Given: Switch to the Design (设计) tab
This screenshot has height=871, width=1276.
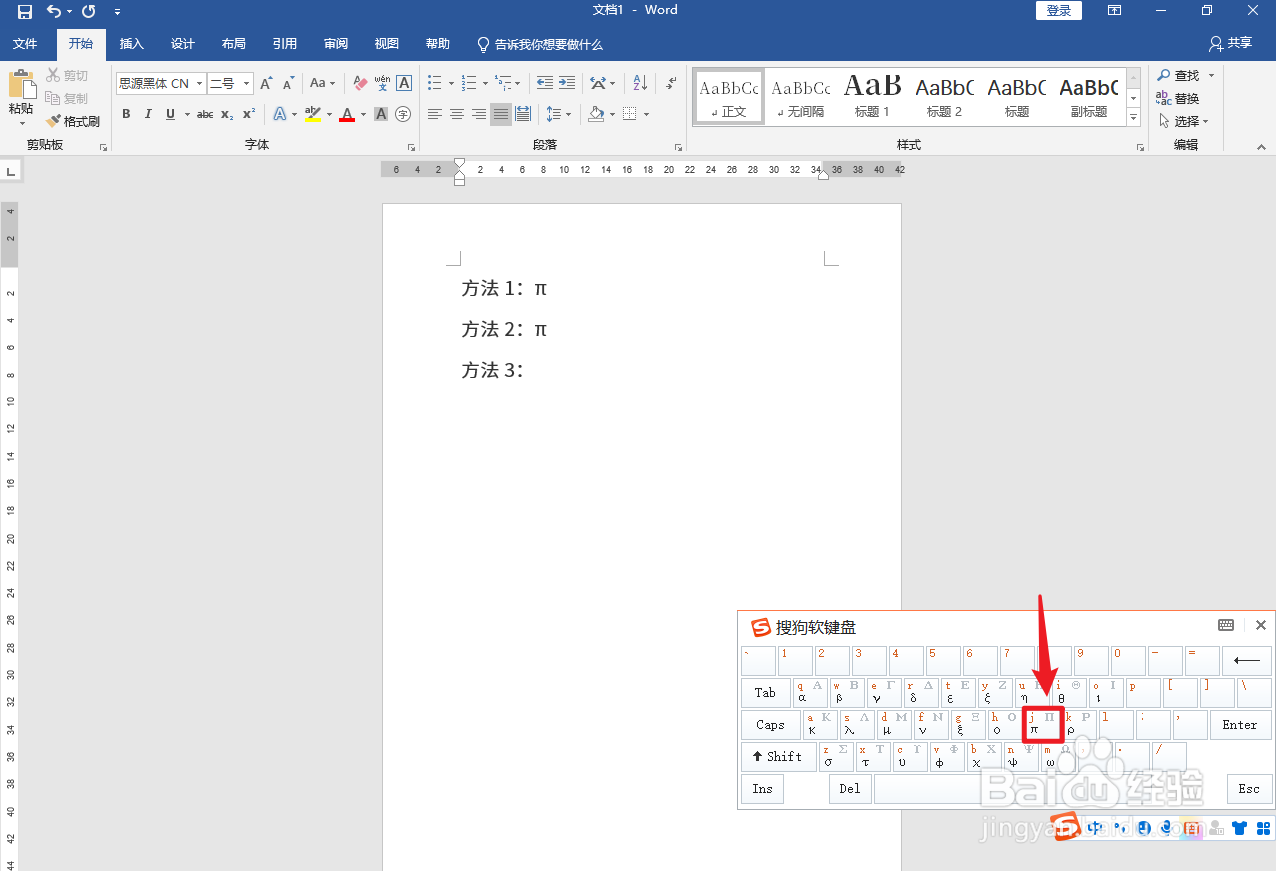Looking at the screenshot, I should 183,44.
